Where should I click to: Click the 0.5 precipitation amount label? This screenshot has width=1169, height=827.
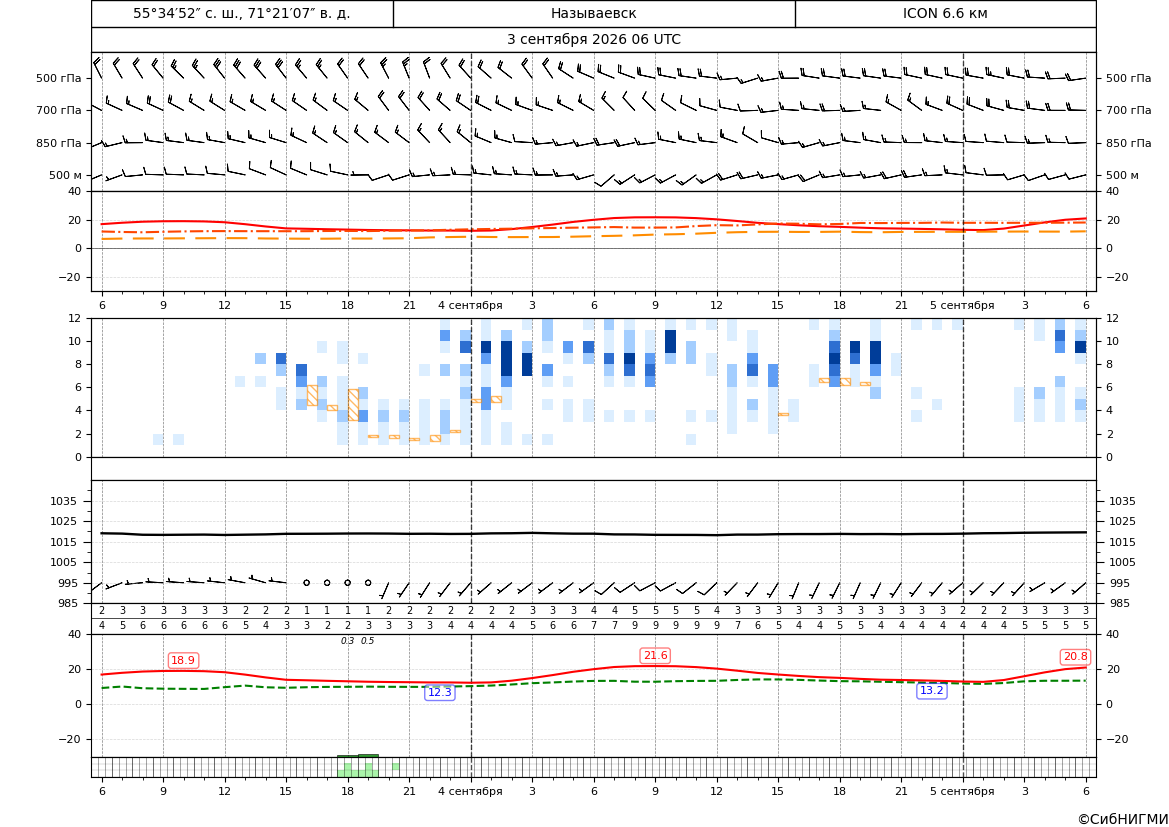click(x=368, y=641)
